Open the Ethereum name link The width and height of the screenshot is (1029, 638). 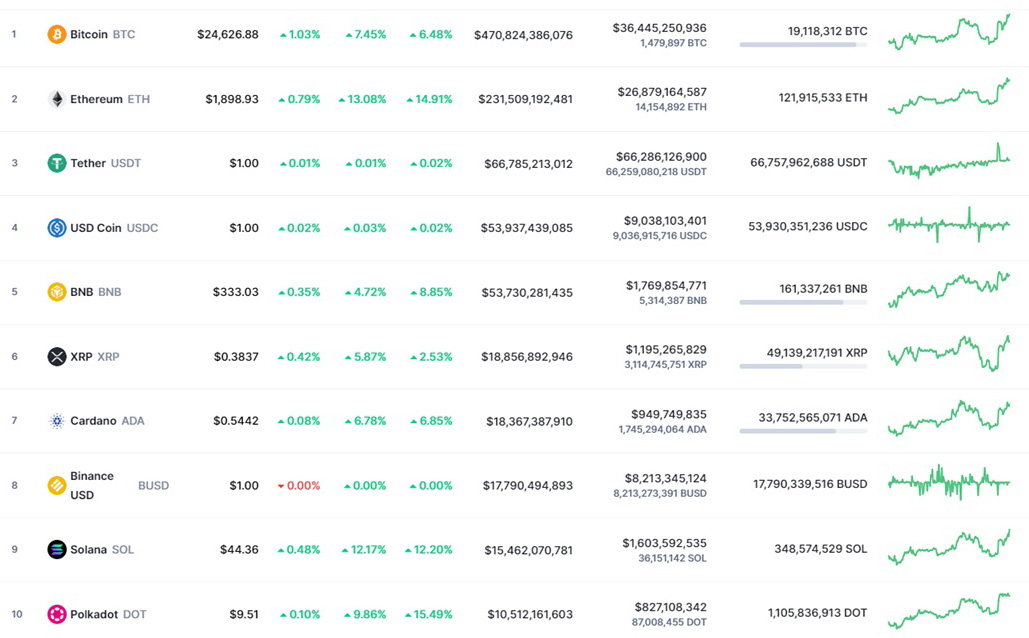tap(96, 99)
